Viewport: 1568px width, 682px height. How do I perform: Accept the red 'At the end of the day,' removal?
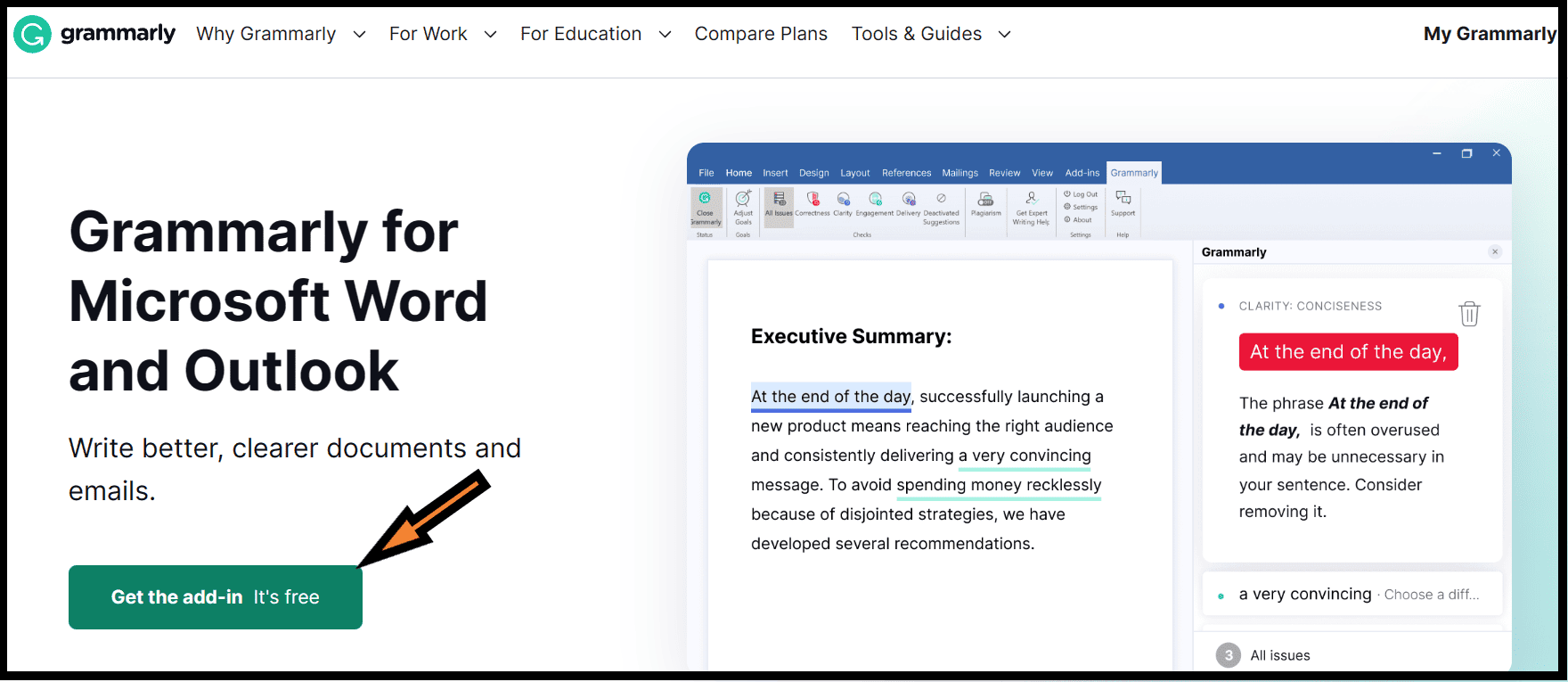tap(1349, 352)
